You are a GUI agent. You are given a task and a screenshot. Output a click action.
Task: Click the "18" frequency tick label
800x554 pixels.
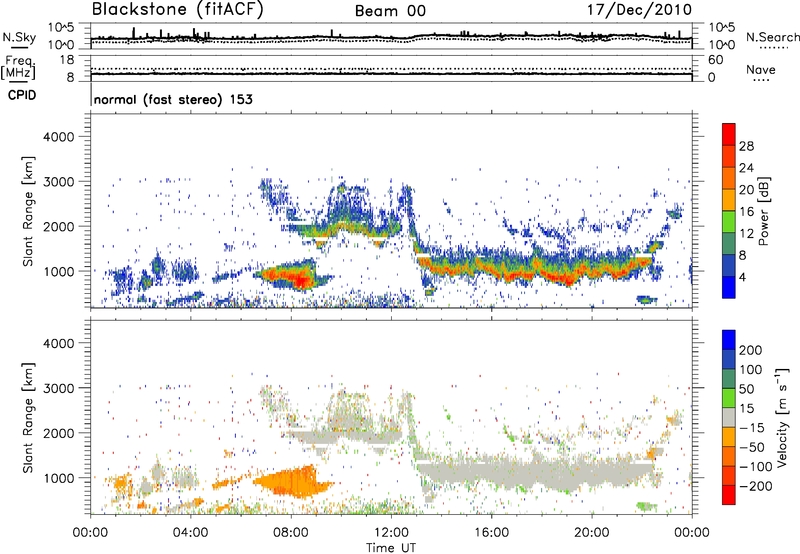(67, 60)
